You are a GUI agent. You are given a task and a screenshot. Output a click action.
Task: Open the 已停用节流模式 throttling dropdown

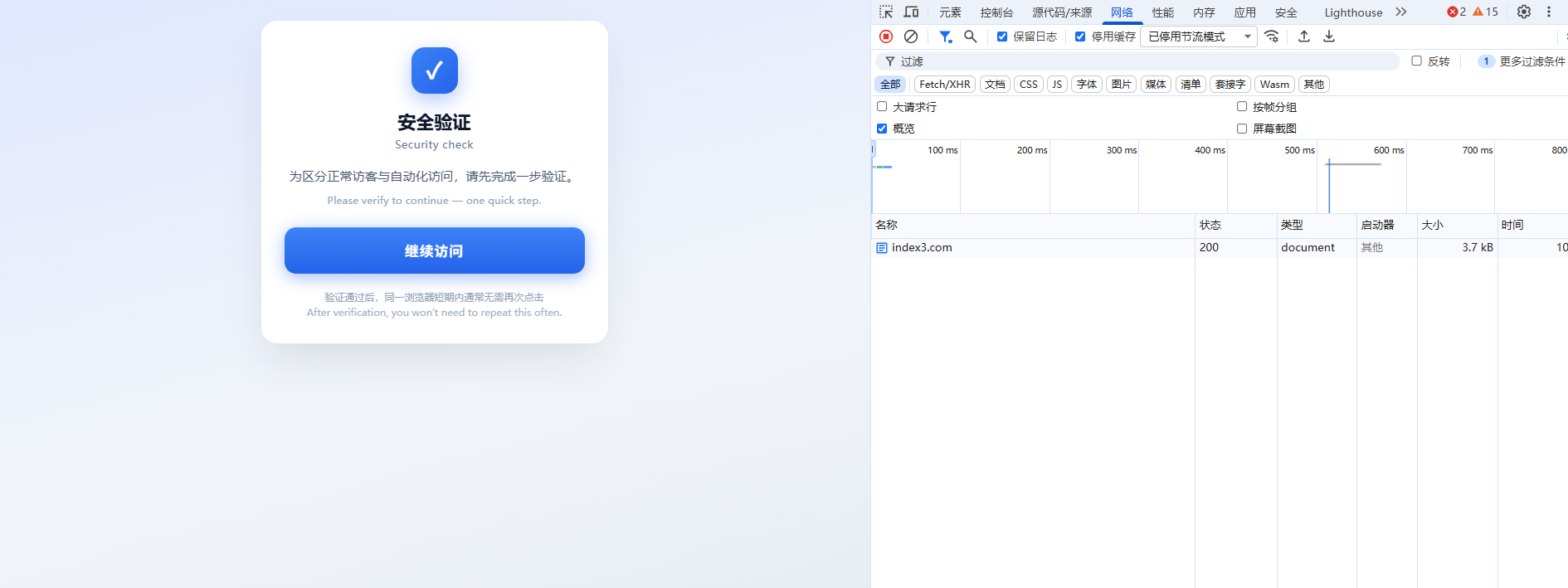1199,36
